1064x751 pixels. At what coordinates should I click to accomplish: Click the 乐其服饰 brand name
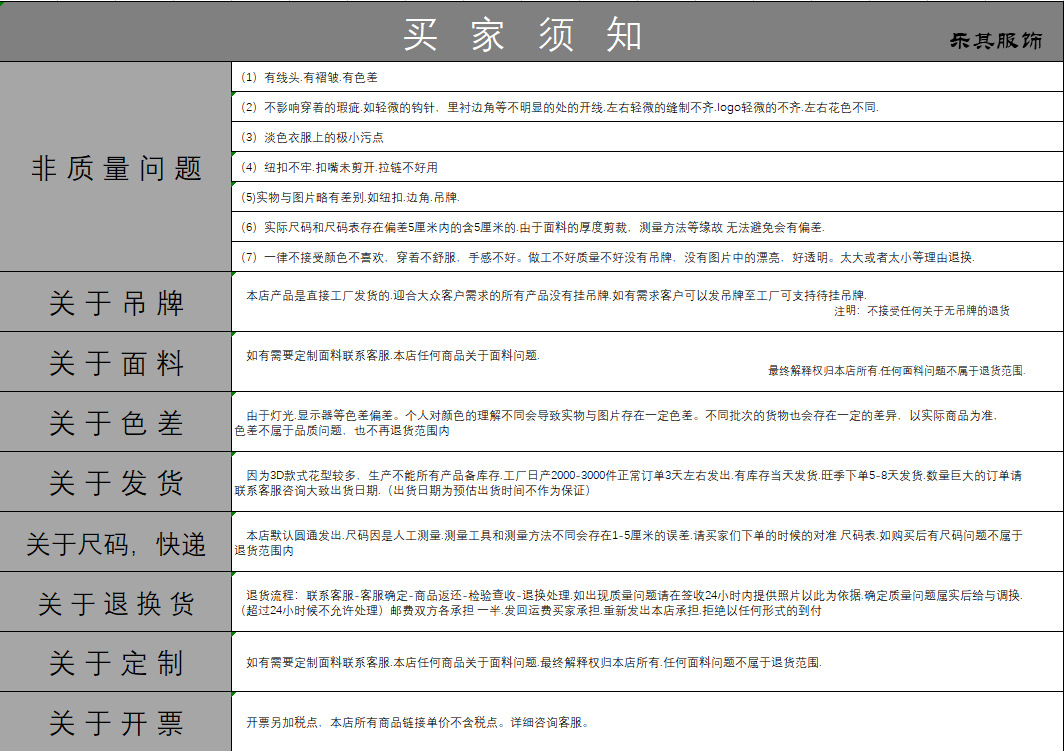point(995,41)
